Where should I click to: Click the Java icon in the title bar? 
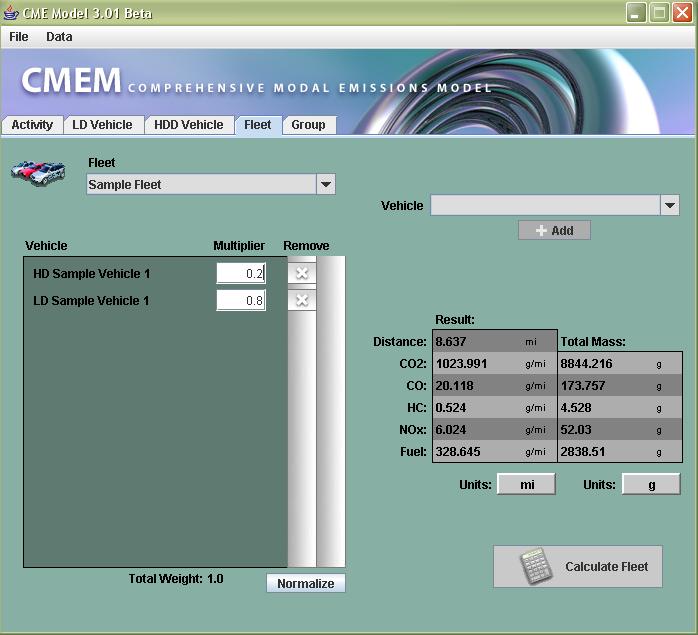point(12,12)
